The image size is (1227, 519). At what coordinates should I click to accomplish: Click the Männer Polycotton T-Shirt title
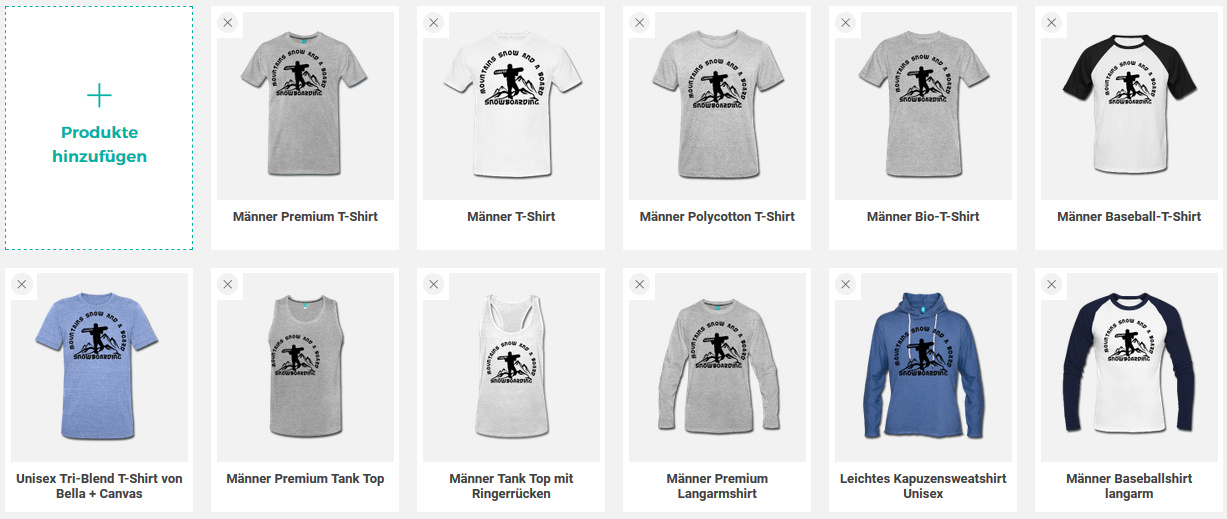pyautogui.click(x=717, y=217)
